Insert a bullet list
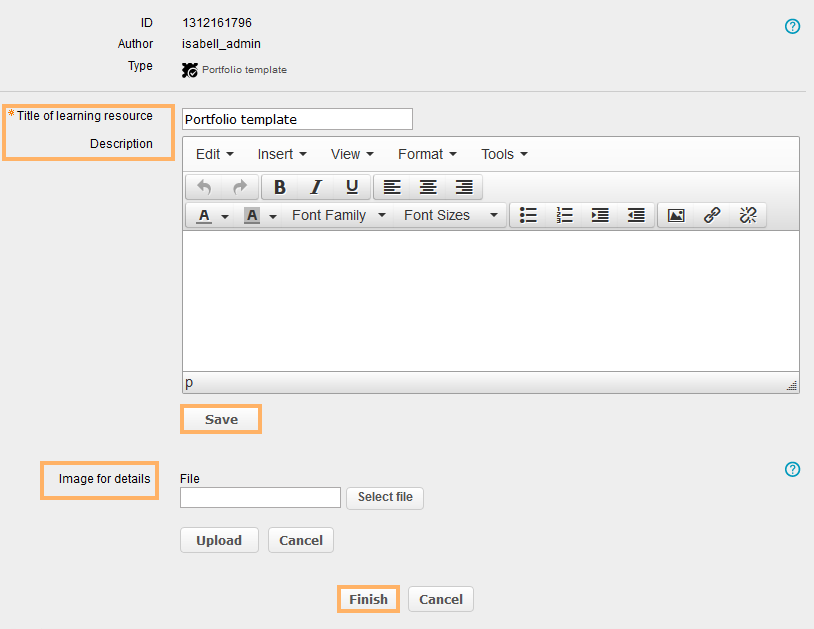The height and width of the screenshot is (629, 814). coord(529,215)
